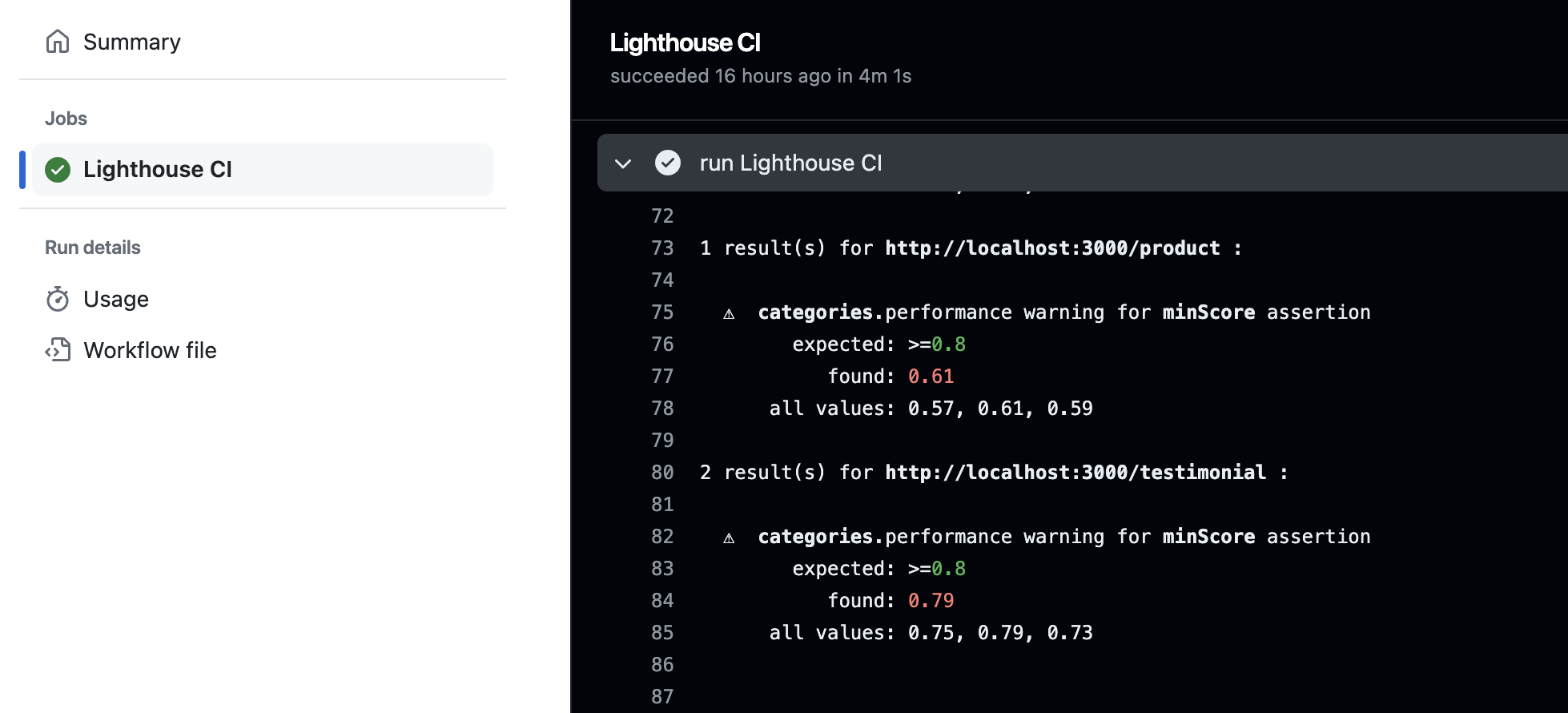Click log line number 87
Screen dimensions: 1568x713
click(662, 697)
